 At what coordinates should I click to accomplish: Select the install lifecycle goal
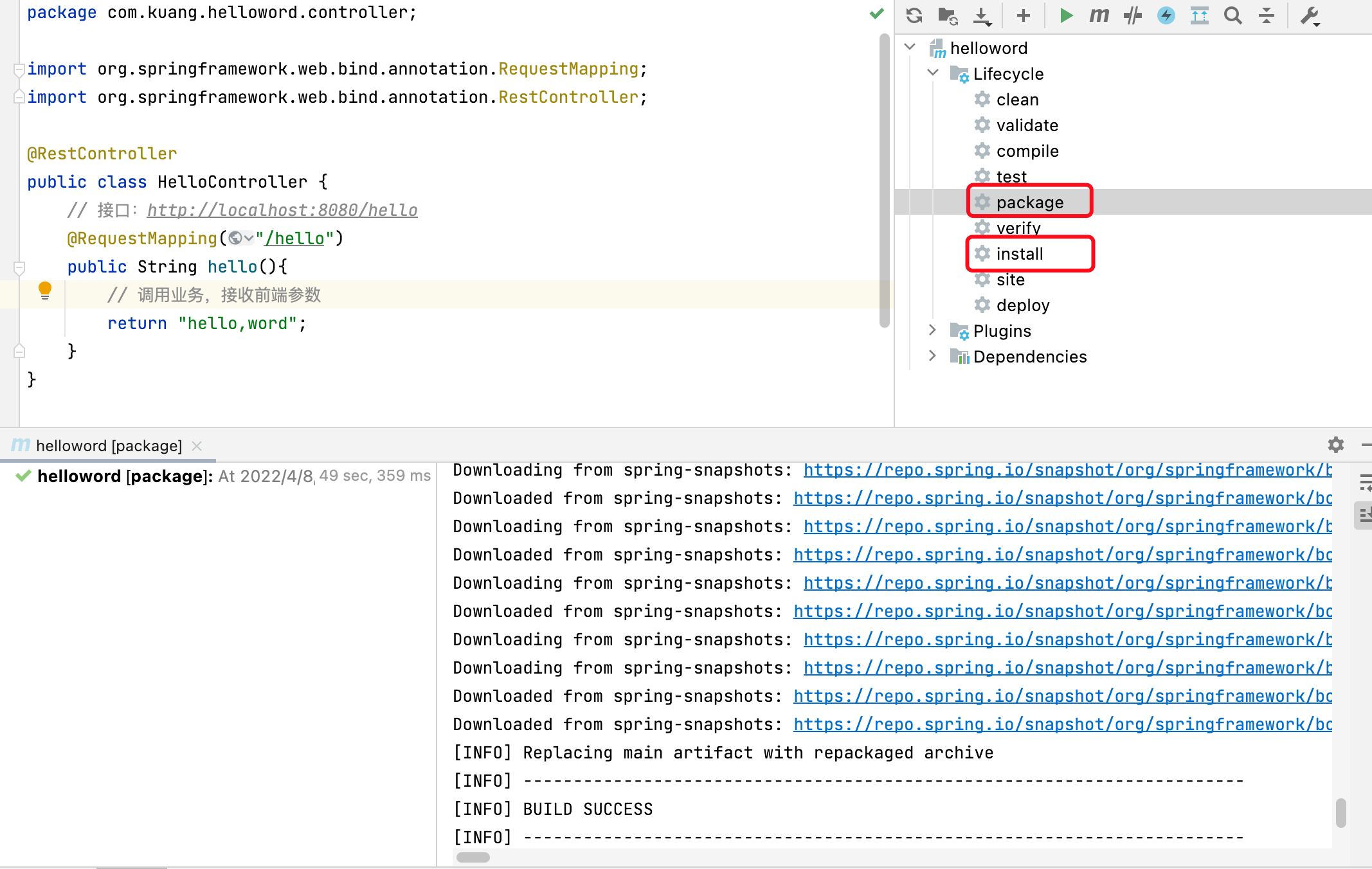pos(1019,254)
